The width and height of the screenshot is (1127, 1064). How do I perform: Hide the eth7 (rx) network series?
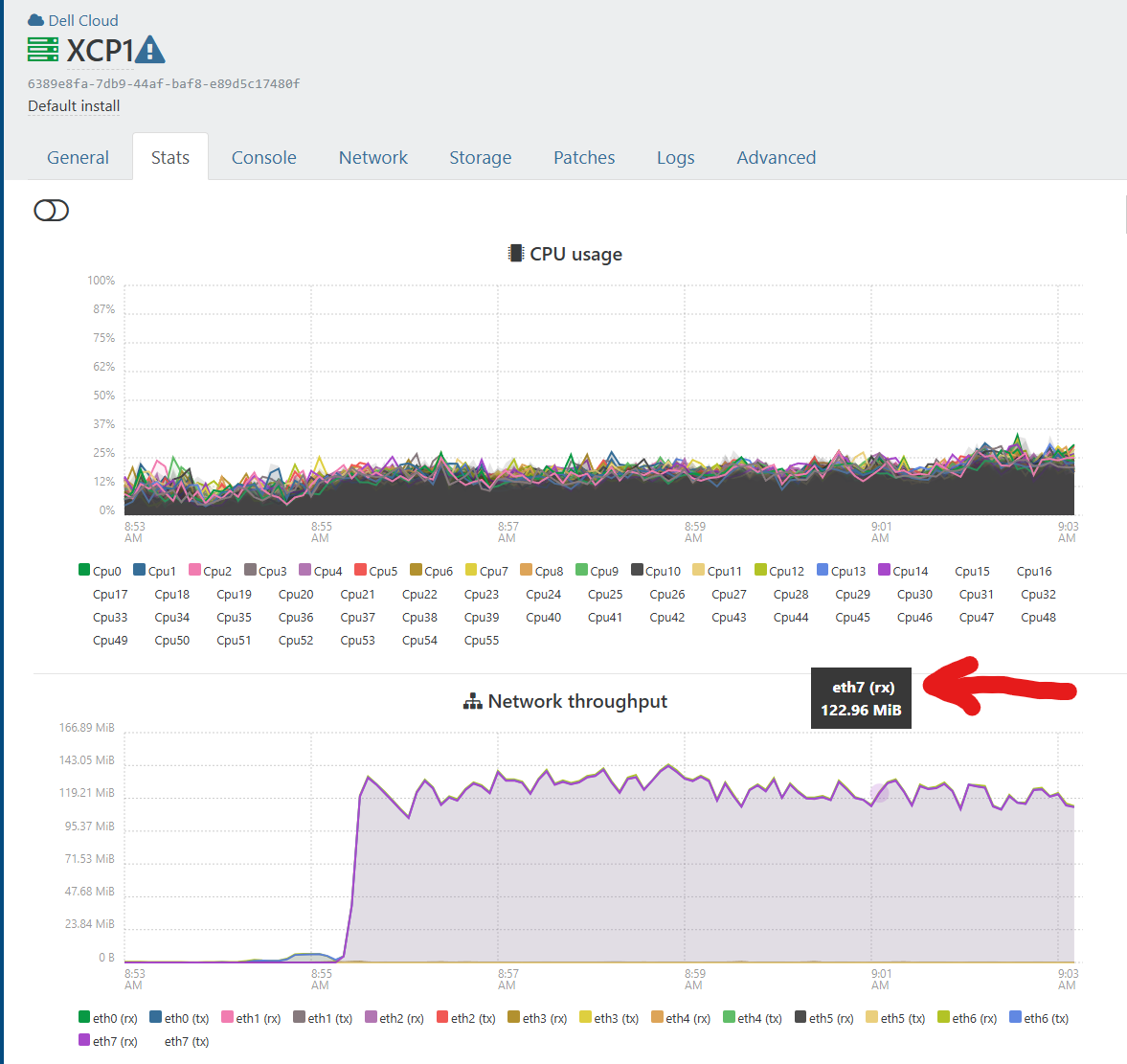pos(107,1041)
